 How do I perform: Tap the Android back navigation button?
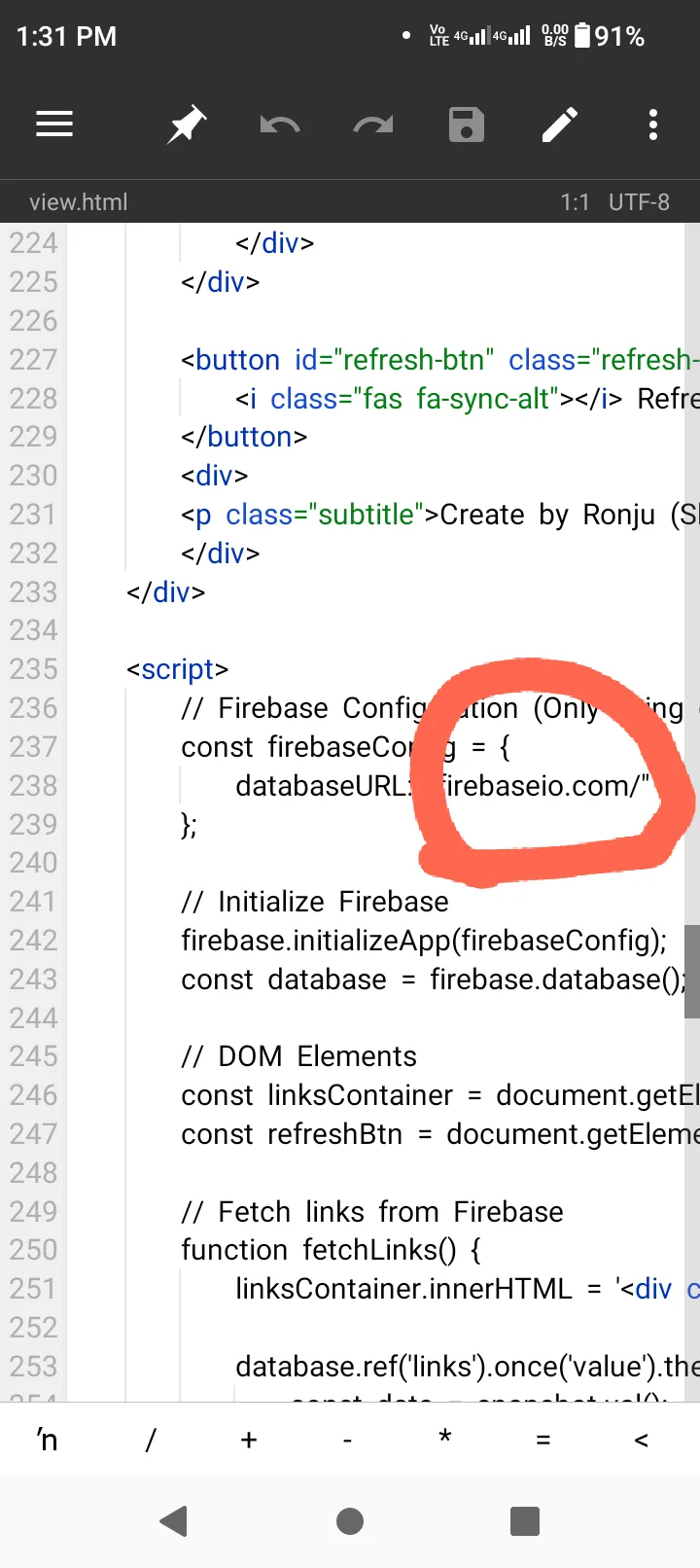click(x=174, y=1520)
